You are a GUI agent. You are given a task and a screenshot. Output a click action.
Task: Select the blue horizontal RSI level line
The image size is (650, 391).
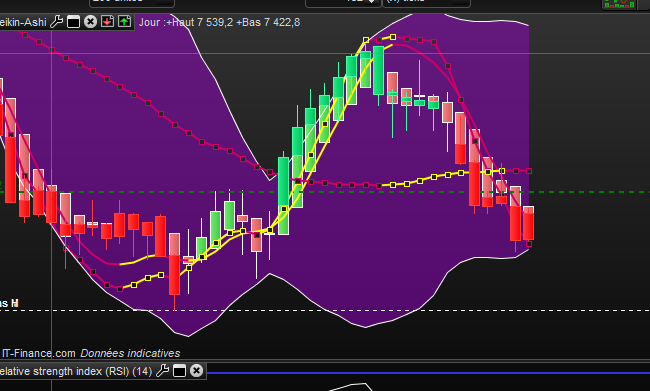pyautogui.click(x=428, y=373)
